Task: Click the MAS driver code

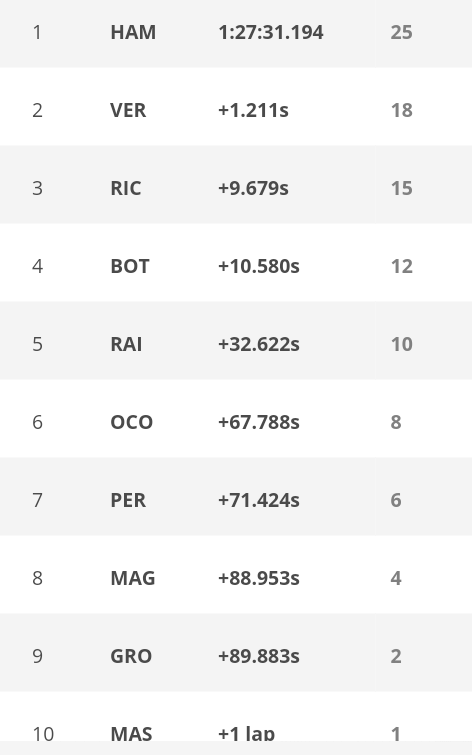Action: pos(131,734)
